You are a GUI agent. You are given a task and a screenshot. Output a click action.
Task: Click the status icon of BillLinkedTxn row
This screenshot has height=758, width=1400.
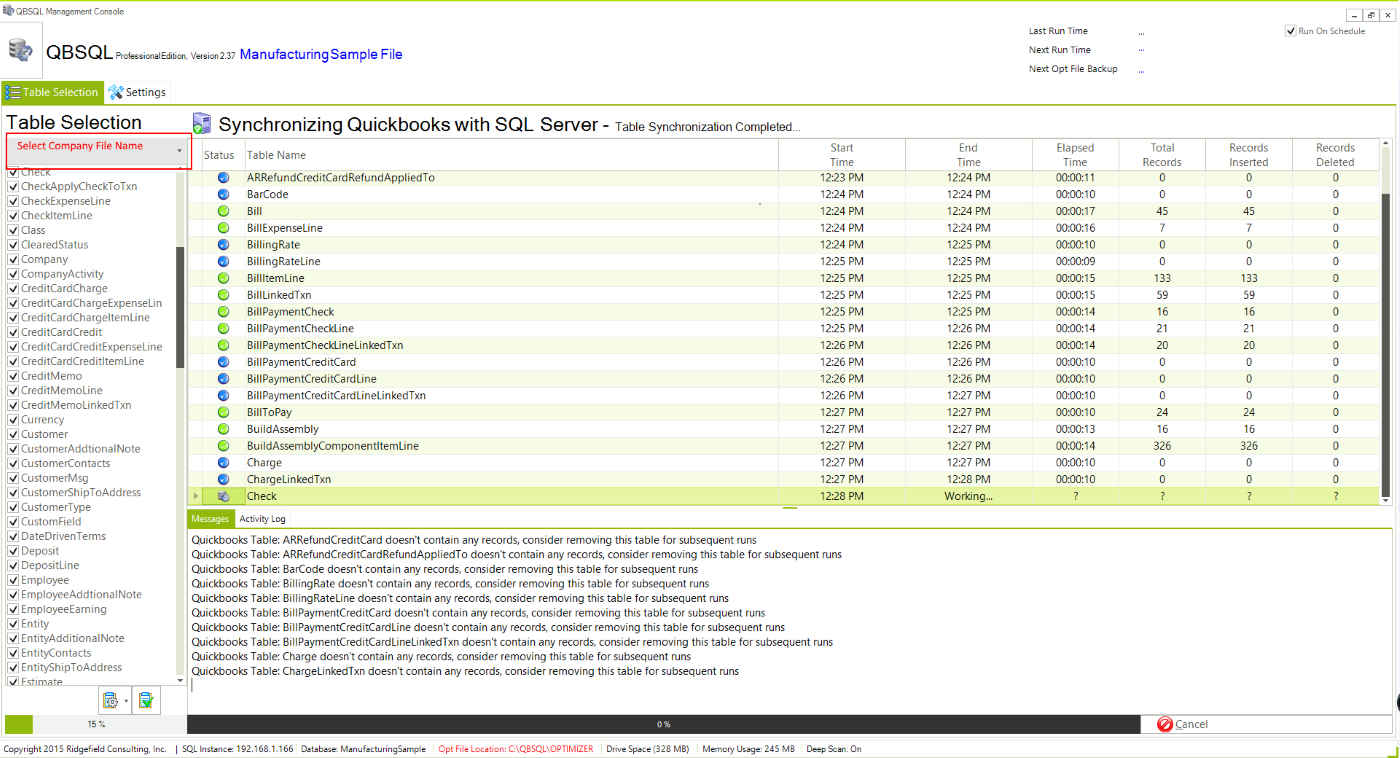[x=223, y=295]
